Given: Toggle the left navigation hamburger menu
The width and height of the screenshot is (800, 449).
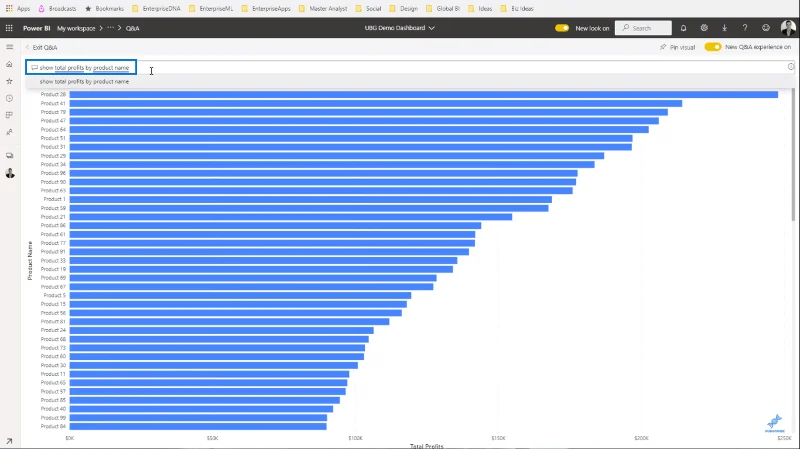Looking at the screenshot, I should click(10, 47).
